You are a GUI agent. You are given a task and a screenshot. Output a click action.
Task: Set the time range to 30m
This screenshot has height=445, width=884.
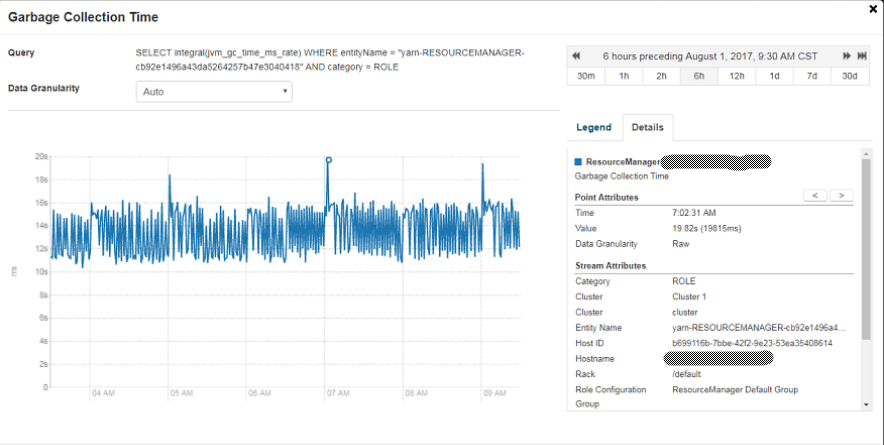(x=586, y=76)
